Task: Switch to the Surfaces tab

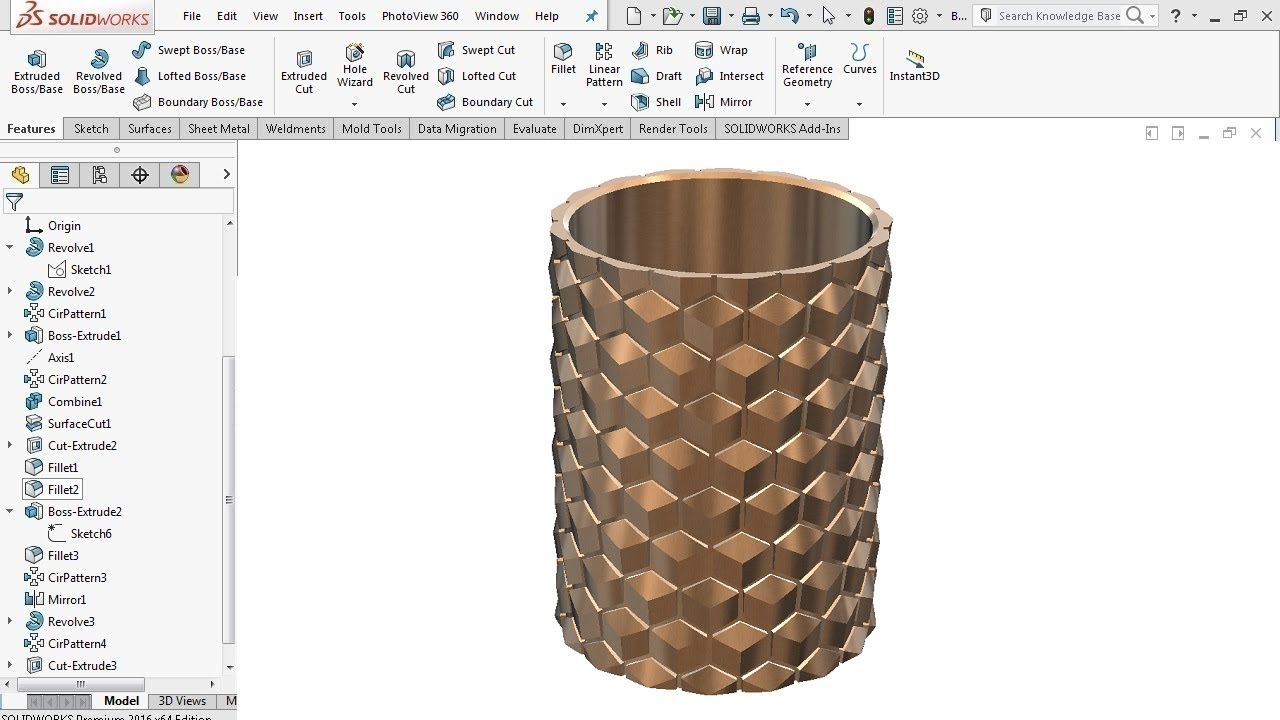Action: (150, 129)
